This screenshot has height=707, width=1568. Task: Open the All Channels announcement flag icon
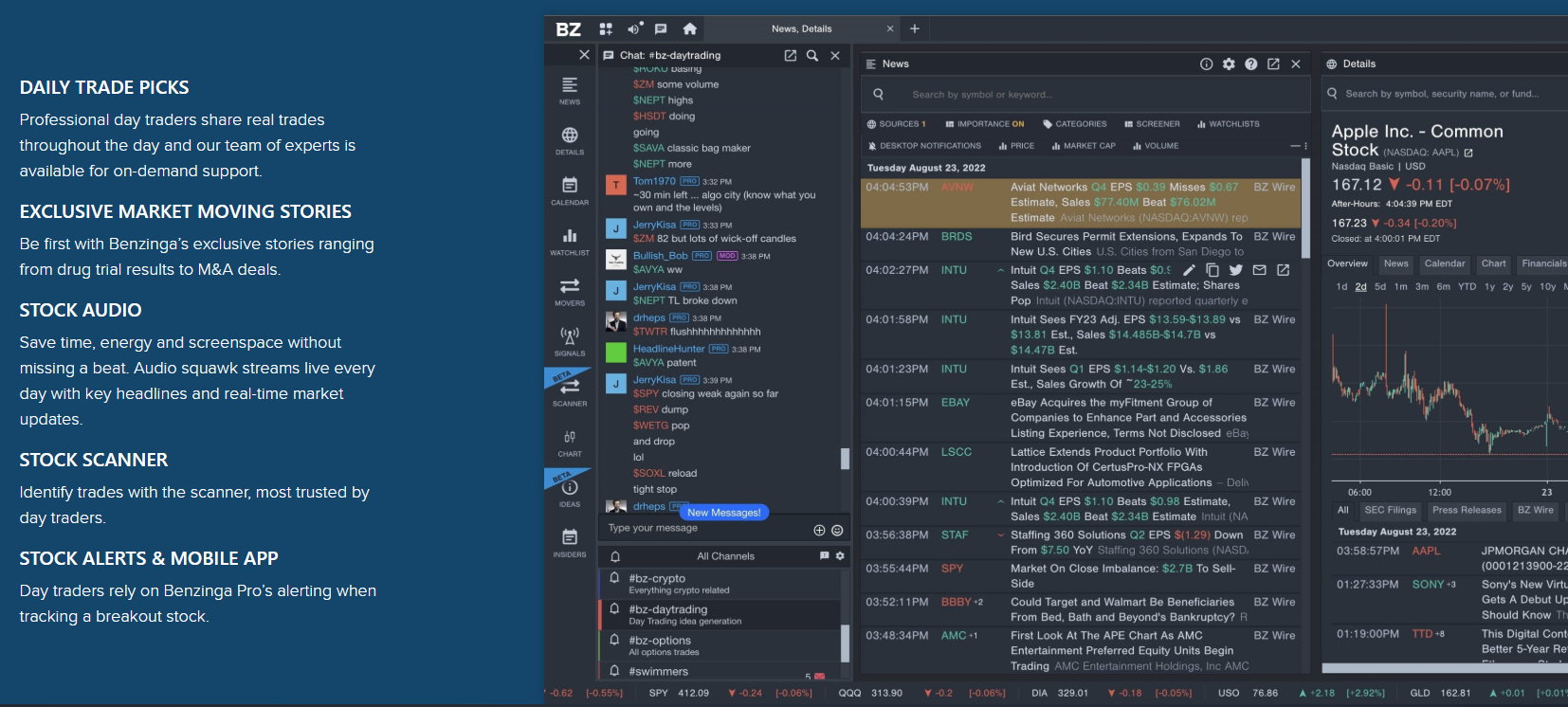824,556
